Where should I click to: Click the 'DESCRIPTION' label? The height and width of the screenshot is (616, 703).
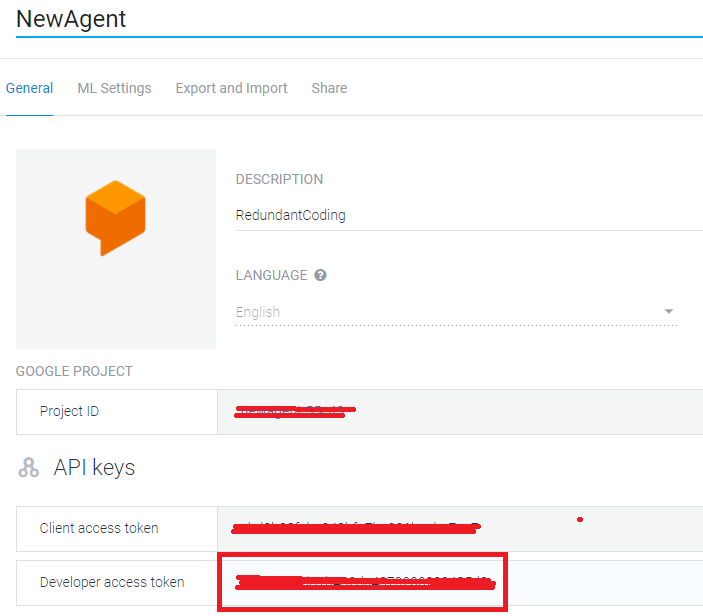(x=279, y=179)
